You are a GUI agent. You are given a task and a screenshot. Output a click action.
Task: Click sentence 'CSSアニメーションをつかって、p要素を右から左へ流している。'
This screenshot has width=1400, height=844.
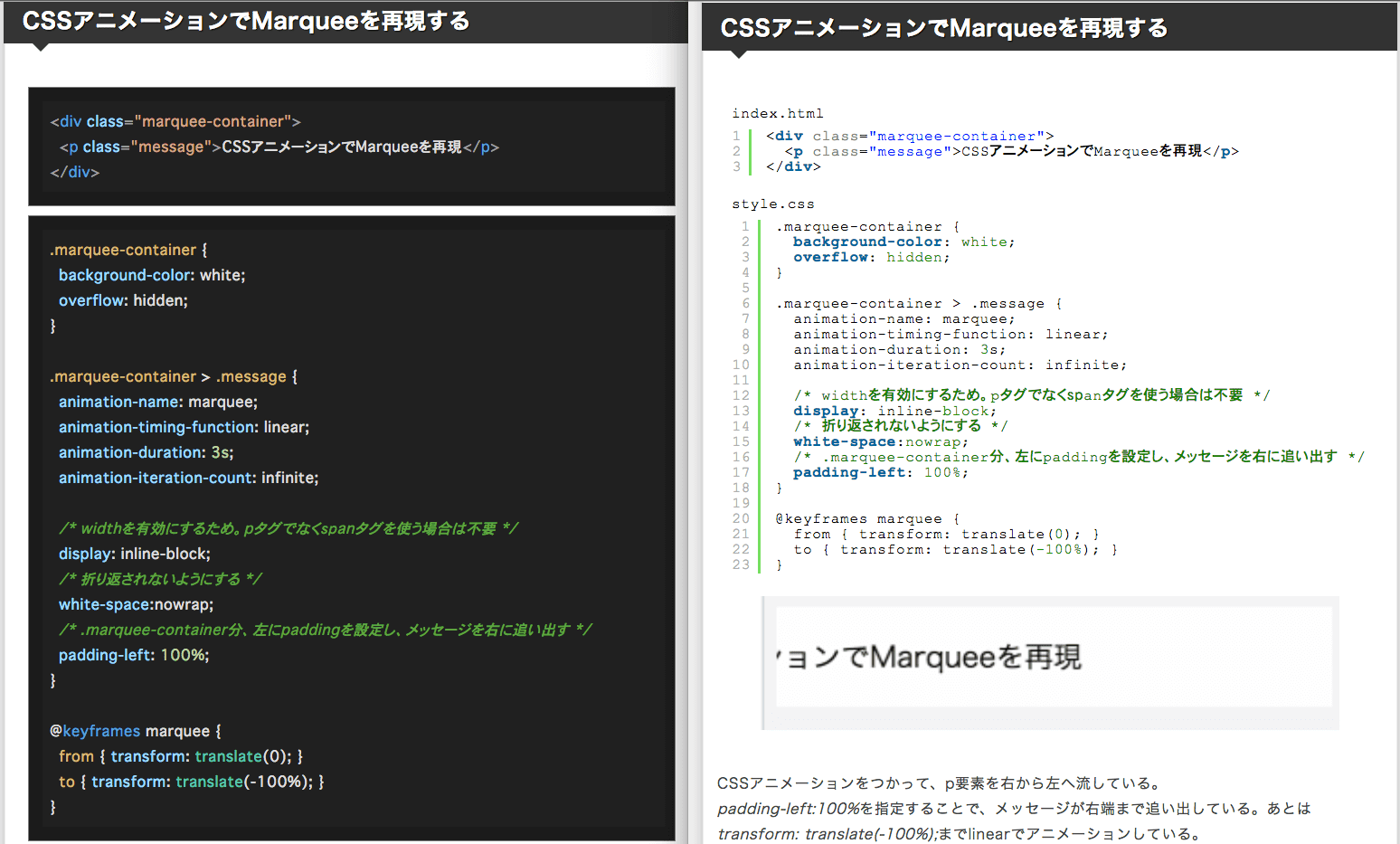(939, 783)
